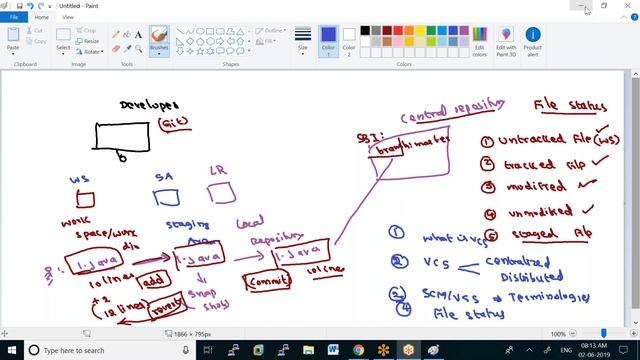Screen dimensions: 640x360
Task: Click the Save icon in quick access toolbar
Action: [19, 6]
